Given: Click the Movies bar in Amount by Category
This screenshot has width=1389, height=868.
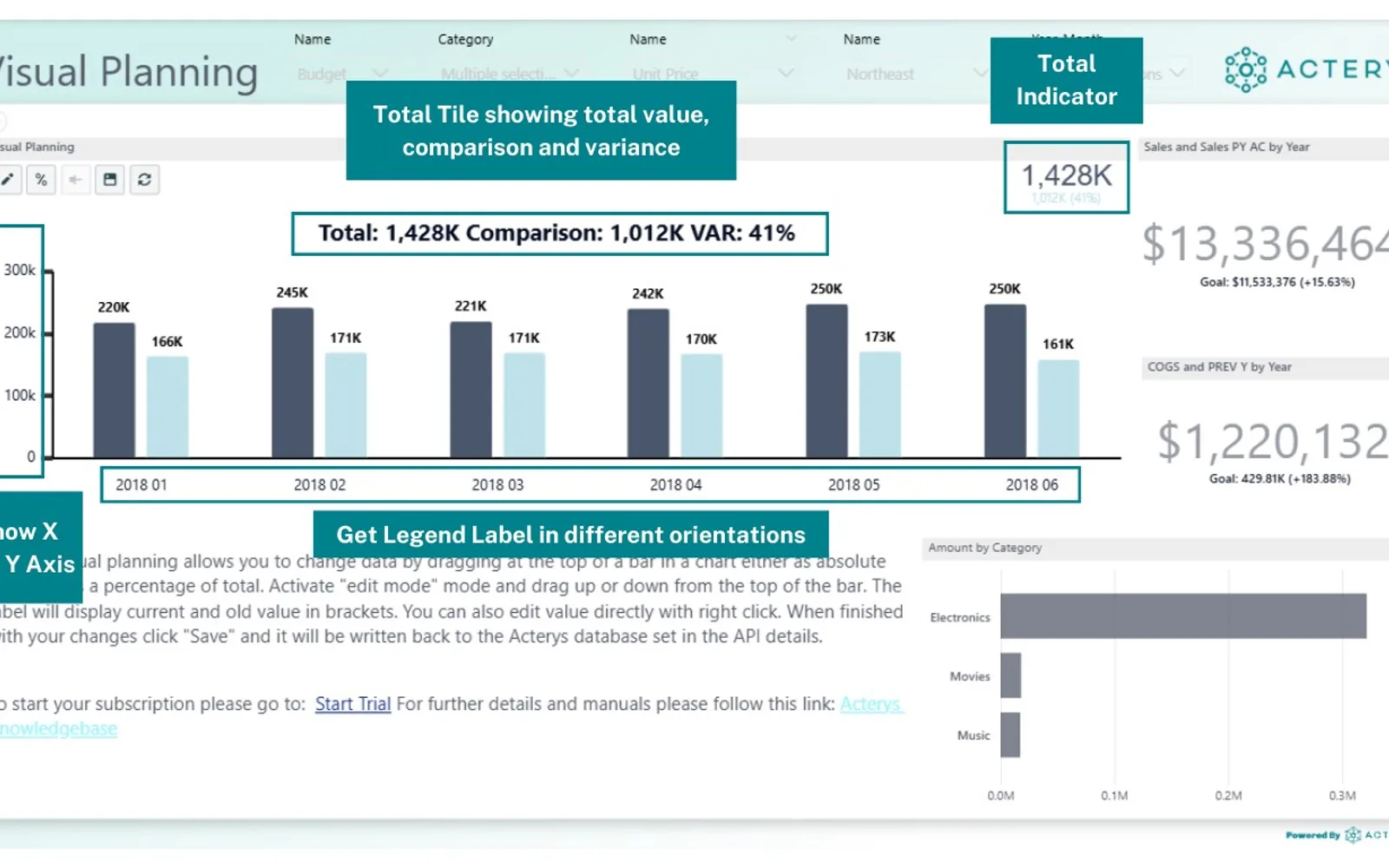Looking at the screenshot, I should click(1010, 675).
